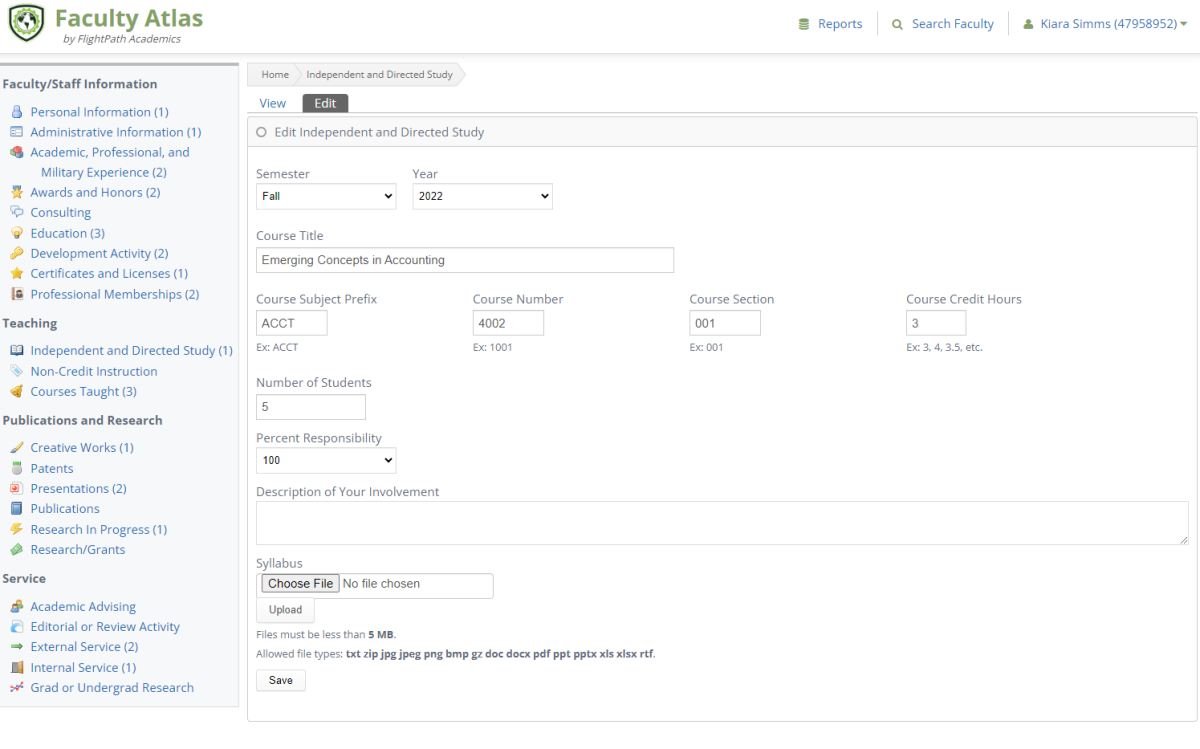Click the Course Title input field
Viewport: 1200px width, 749px height.
tap(465, 260)
